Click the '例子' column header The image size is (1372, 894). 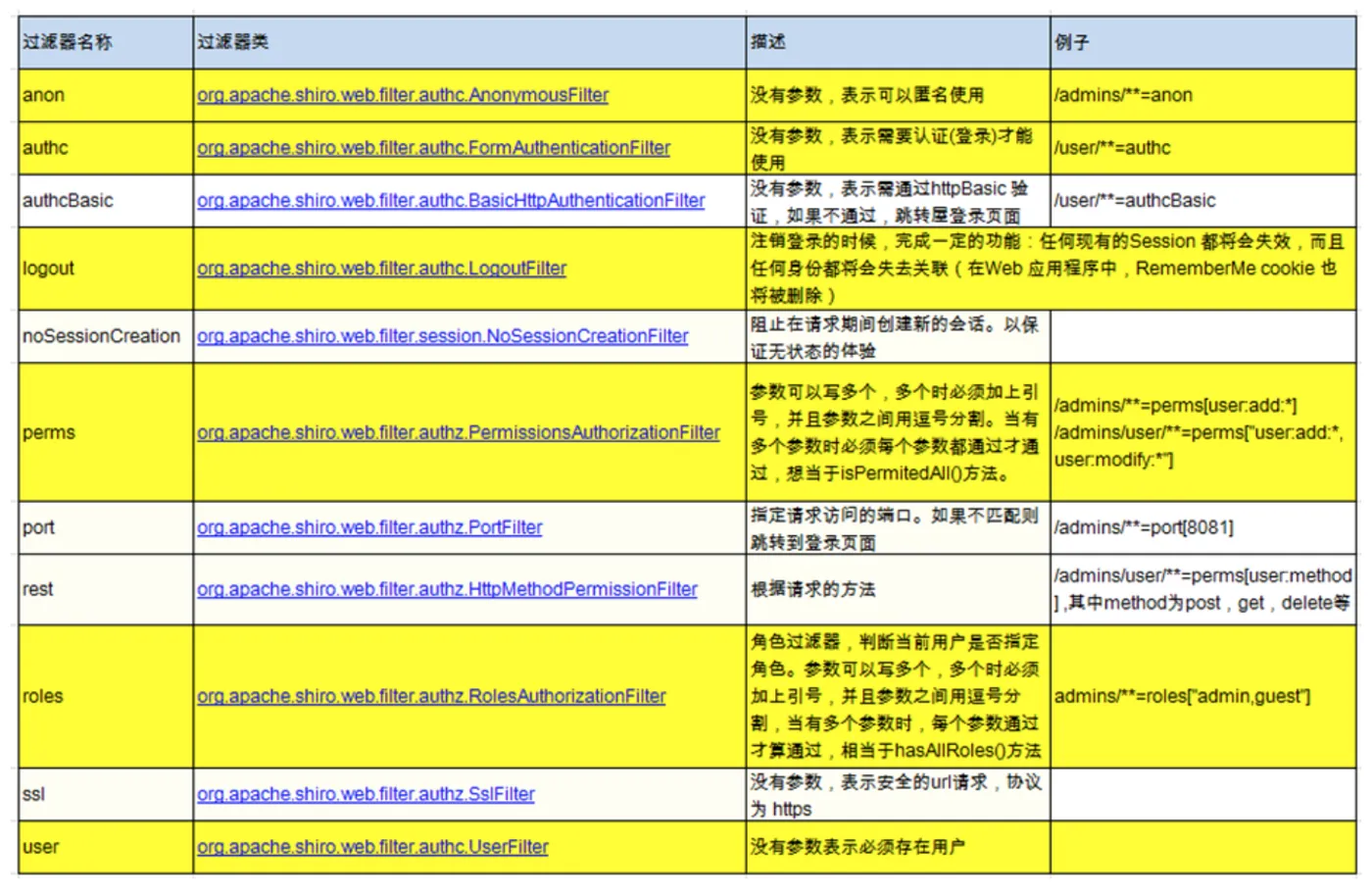(x=1203, y=42)
